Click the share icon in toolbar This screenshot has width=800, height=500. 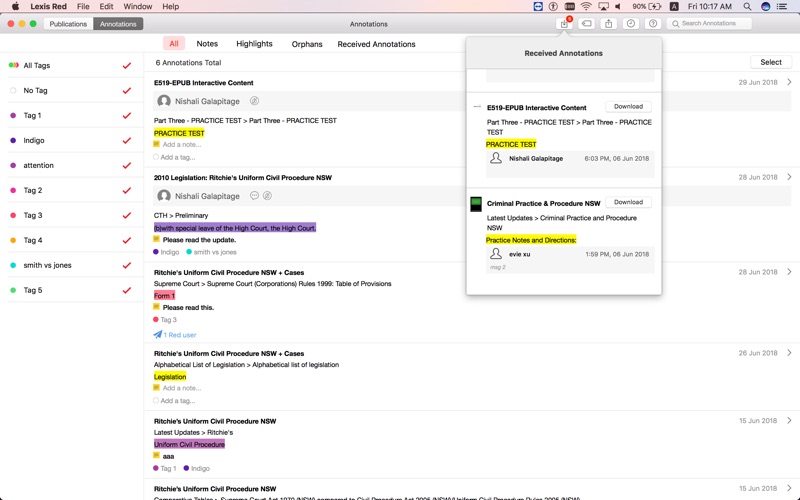click(609, 23)
